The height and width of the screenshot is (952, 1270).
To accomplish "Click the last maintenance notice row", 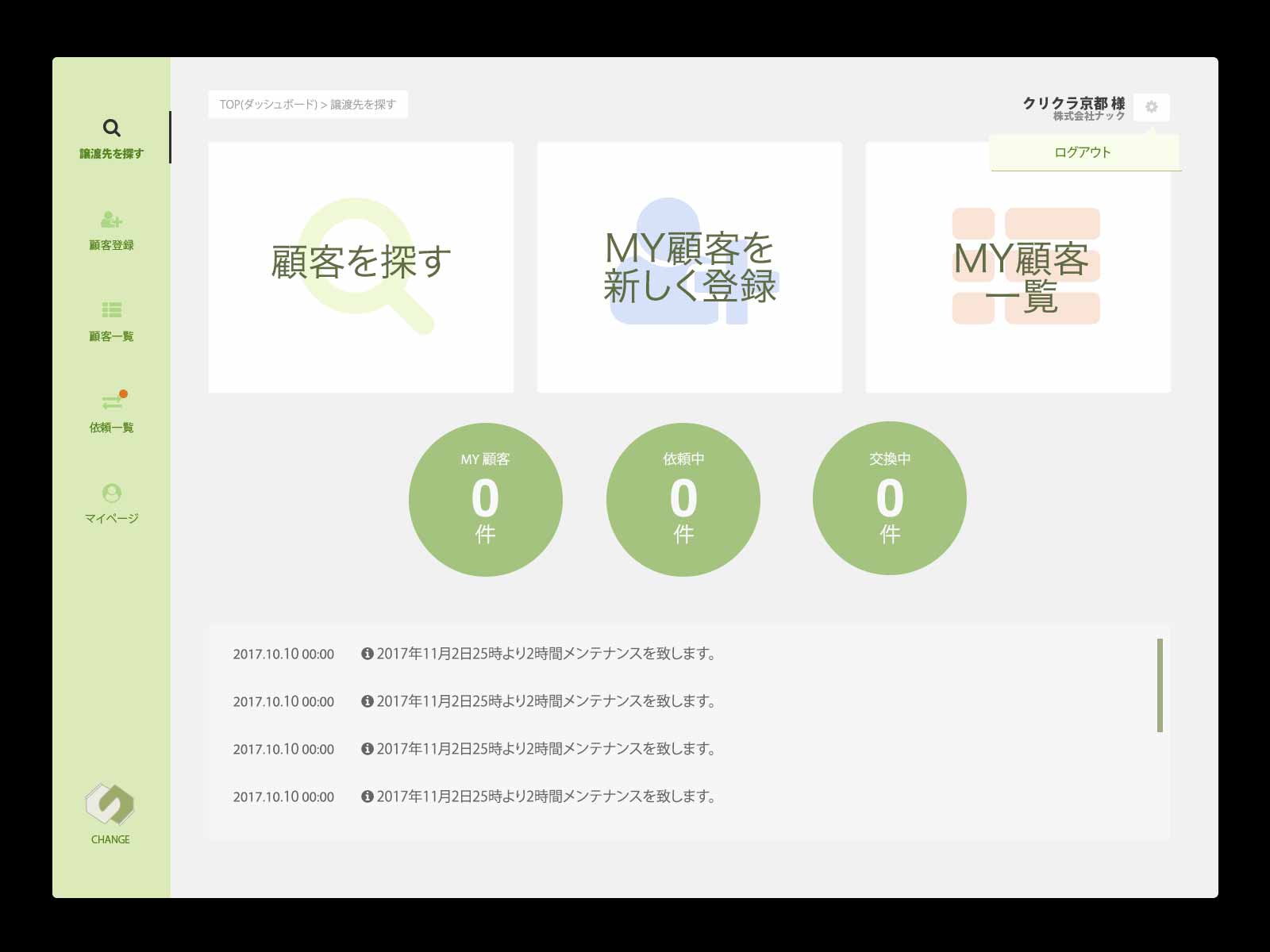I will [546, 797].
